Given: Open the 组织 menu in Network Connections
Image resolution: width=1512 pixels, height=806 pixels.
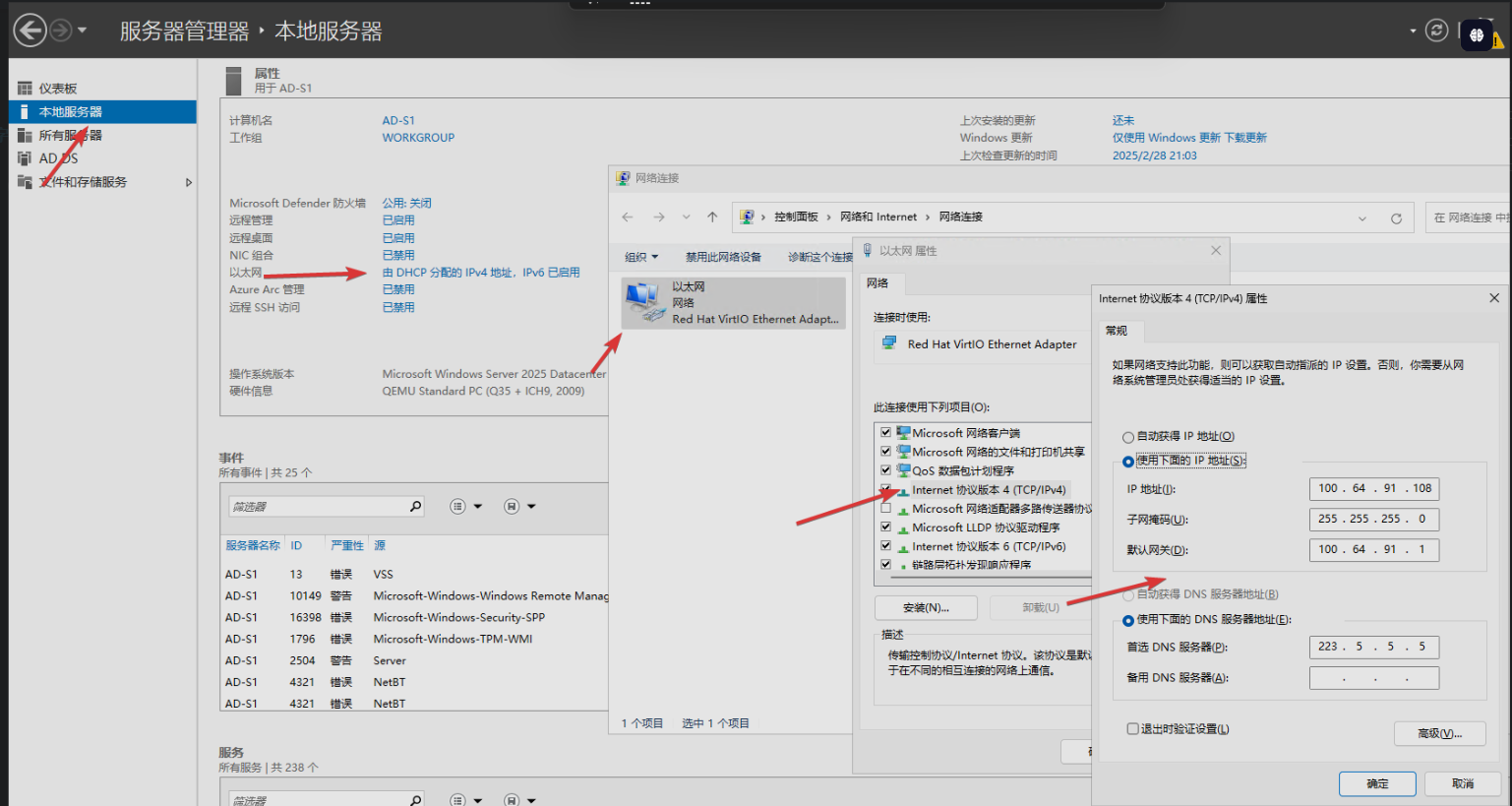Looking at the screenshot, I should pyautogui.click(x=641, y=257).
